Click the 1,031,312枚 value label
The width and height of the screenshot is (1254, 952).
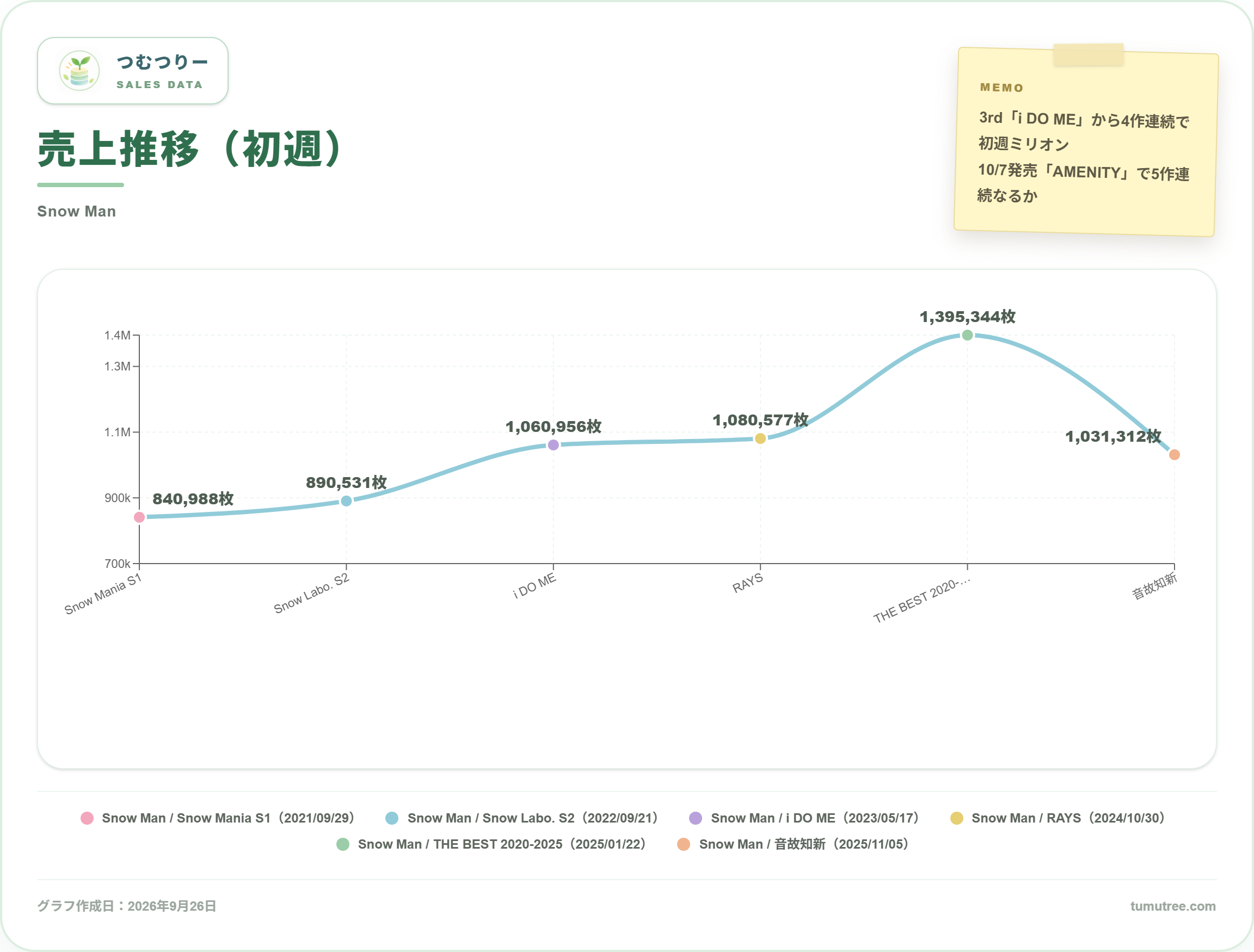pos(1114,436)
